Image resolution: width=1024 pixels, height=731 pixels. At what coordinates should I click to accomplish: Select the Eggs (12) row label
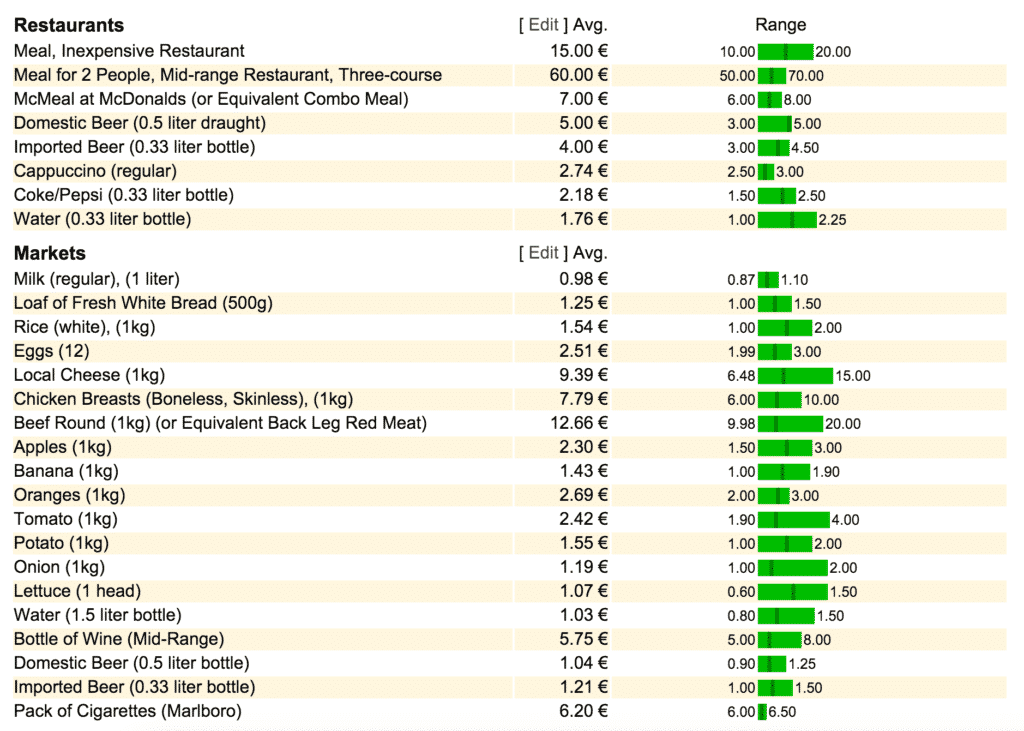coord(52,351)
